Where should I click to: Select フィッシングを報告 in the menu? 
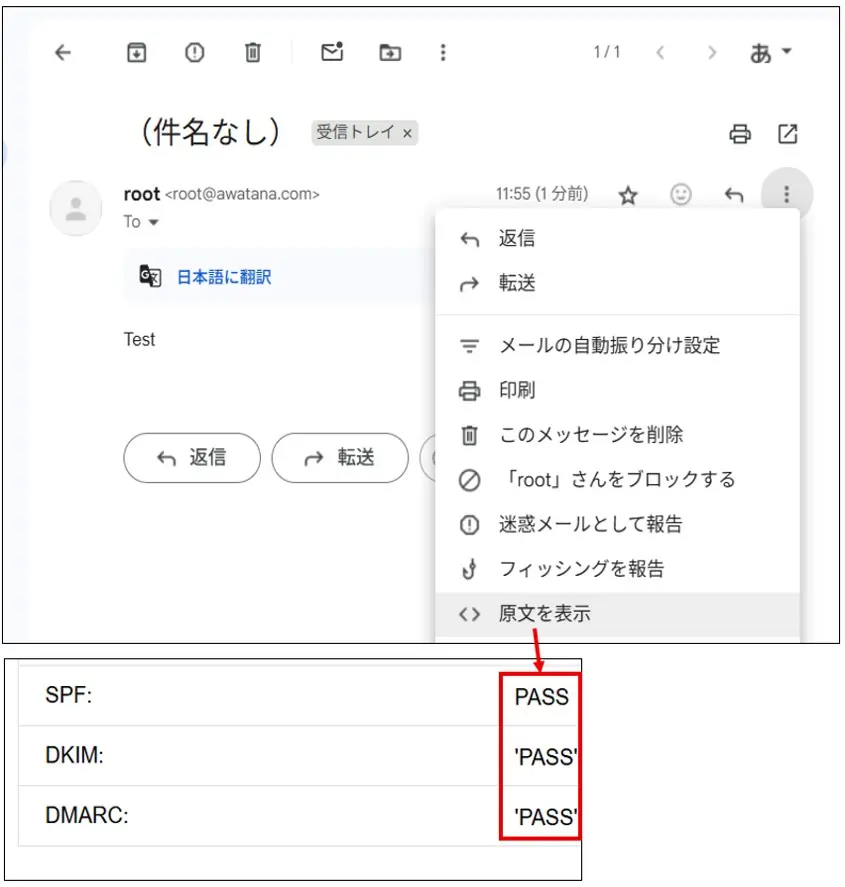(x=618, y=569)
